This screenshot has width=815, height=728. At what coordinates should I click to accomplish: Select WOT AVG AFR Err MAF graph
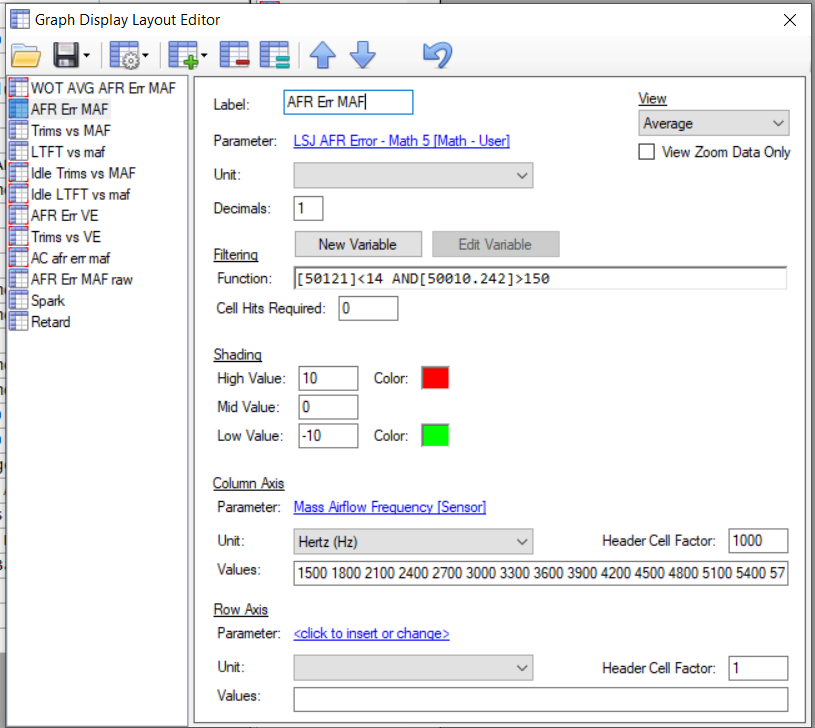click(x=103, y=88)
